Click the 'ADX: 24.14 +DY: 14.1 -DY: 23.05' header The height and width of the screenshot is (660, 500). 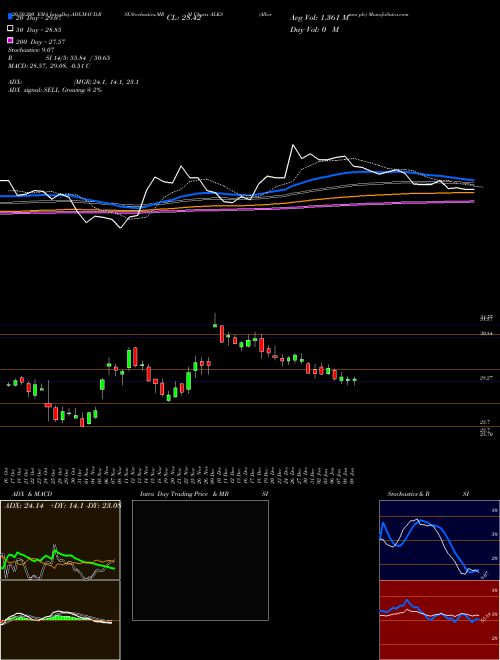[x=62, y=505]
